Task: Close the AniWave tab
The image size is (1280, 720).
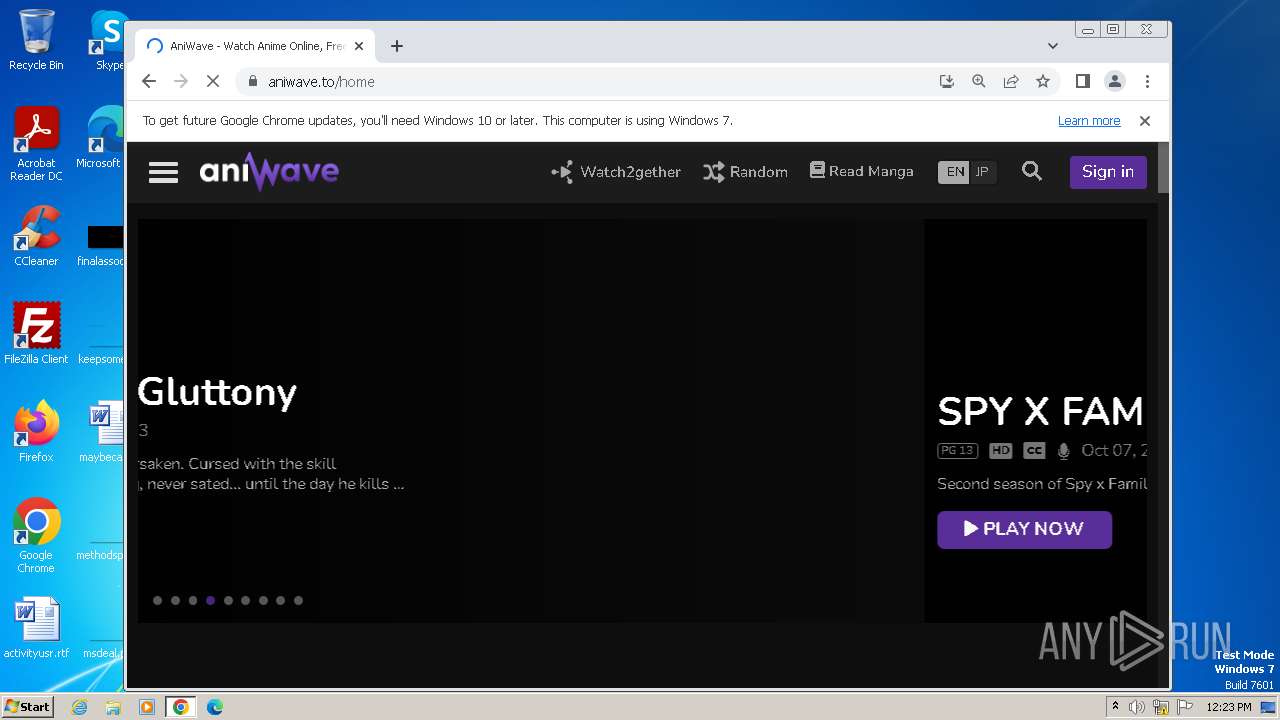Action: pyautogui.click(x=359, y=46)
